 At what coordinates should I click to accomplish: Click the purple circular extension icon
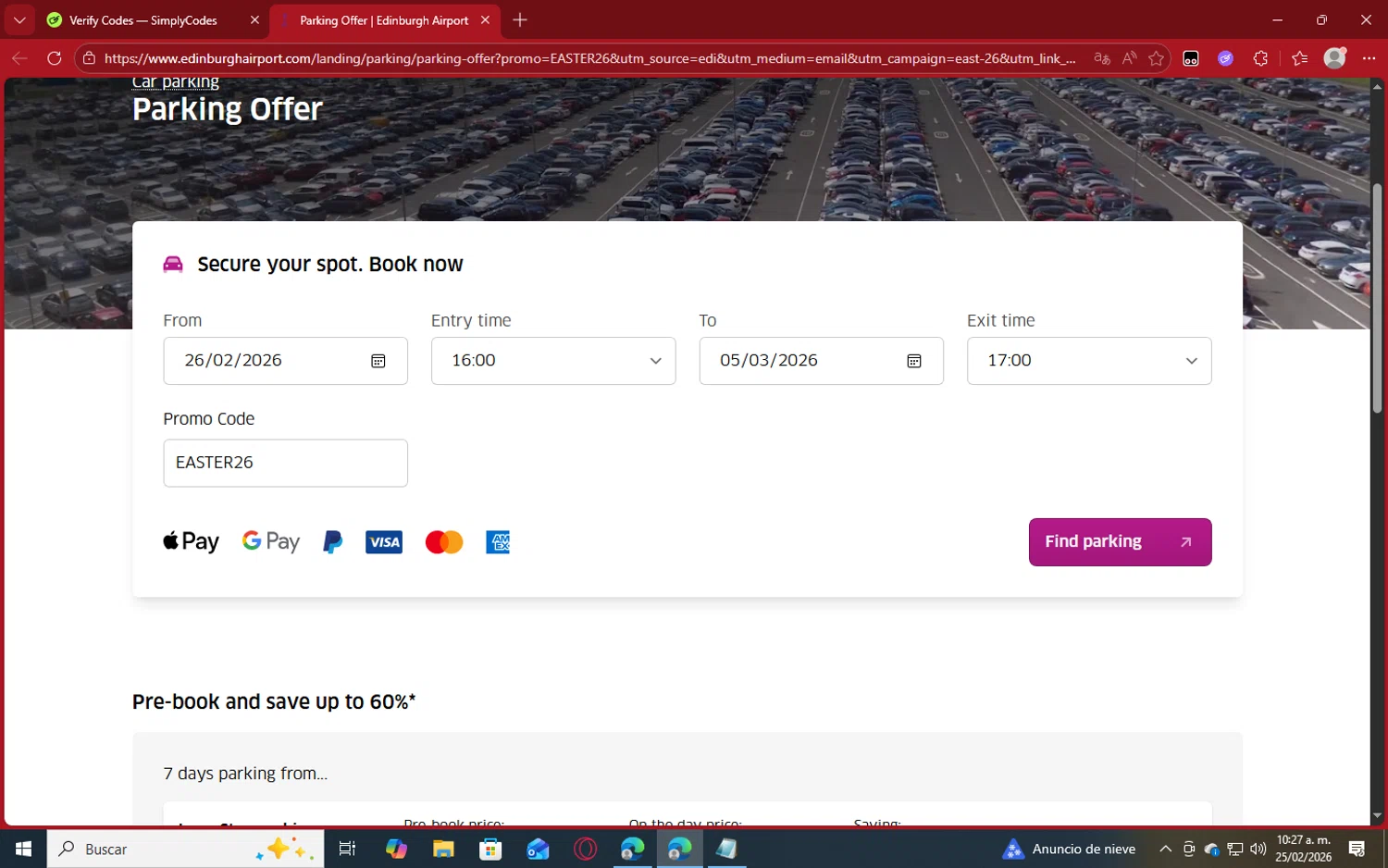click(1225, 58)
